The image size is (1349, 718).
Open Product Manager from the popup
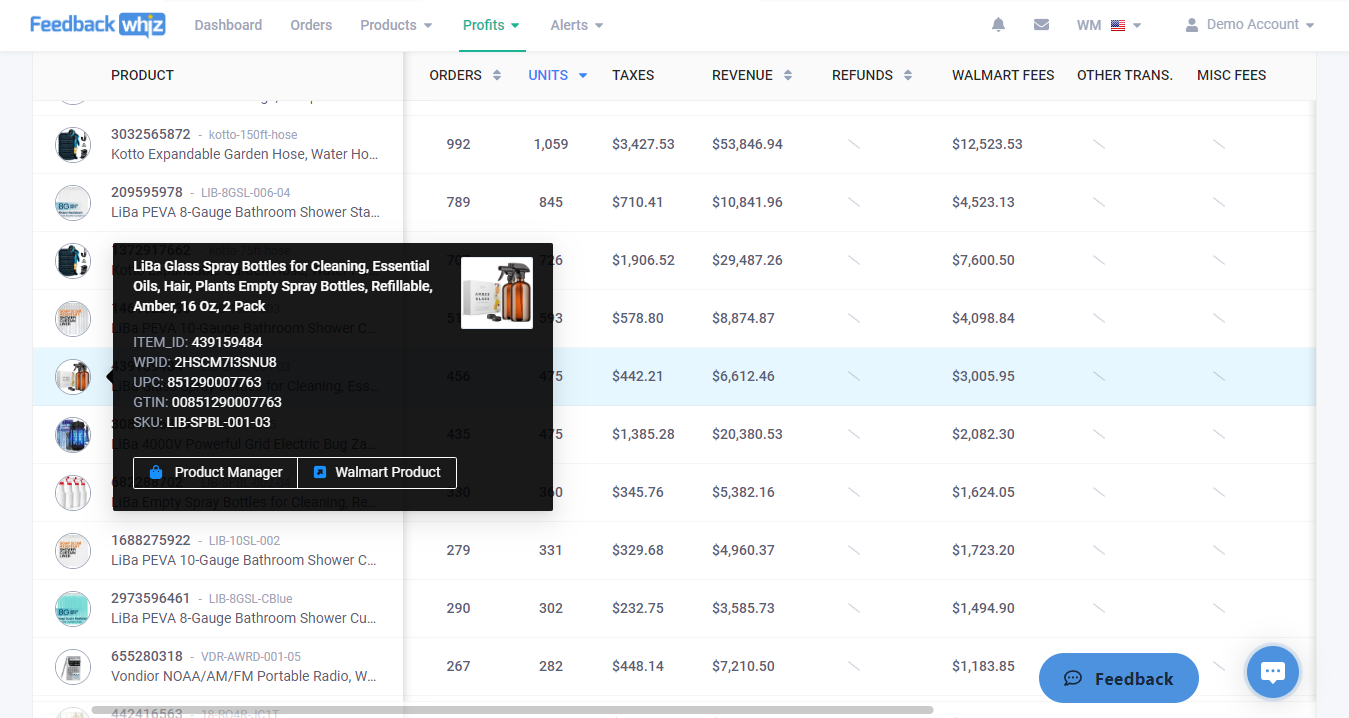pos(215,472)
